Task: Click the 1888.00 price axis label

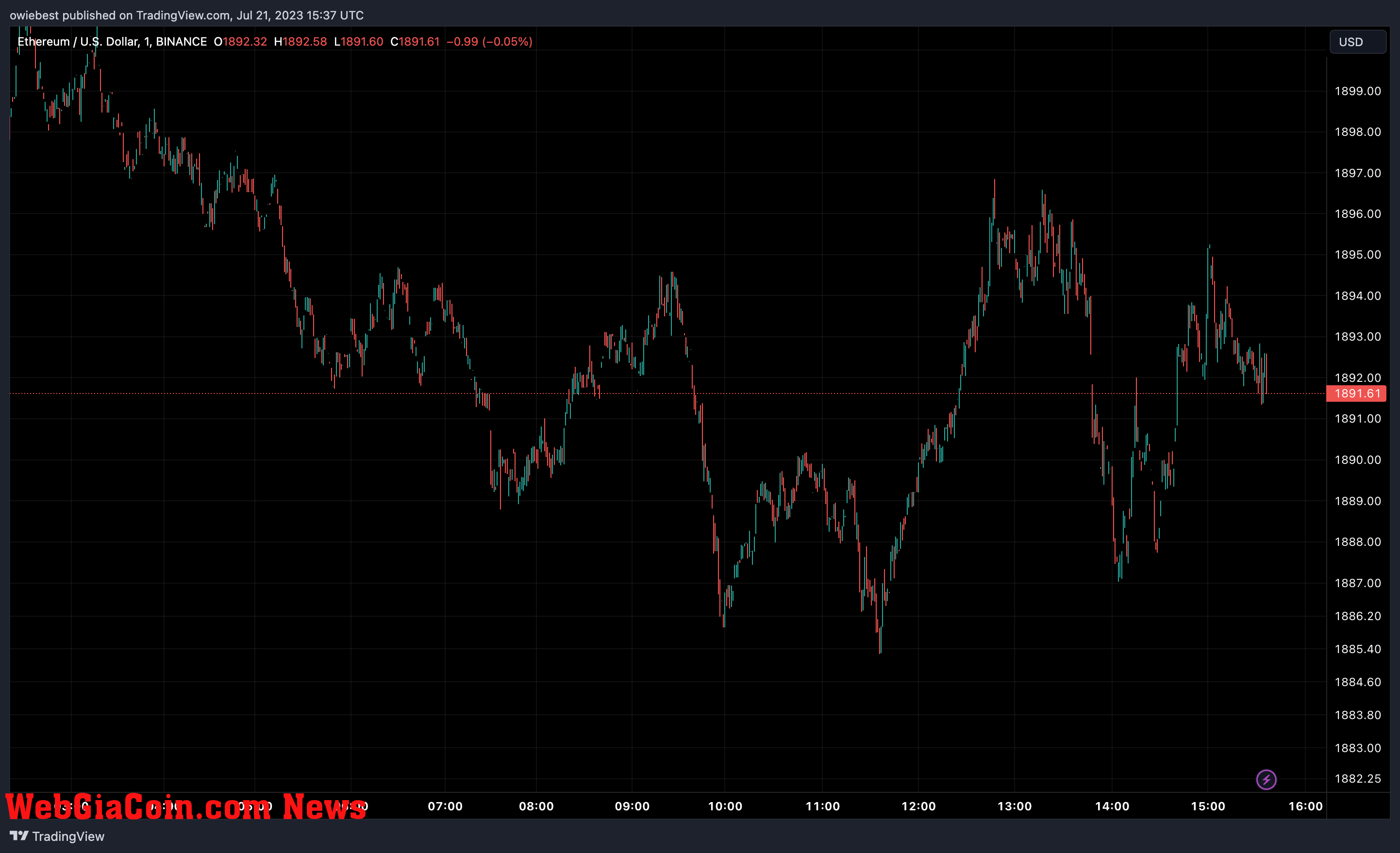Action: (1357, 542)
